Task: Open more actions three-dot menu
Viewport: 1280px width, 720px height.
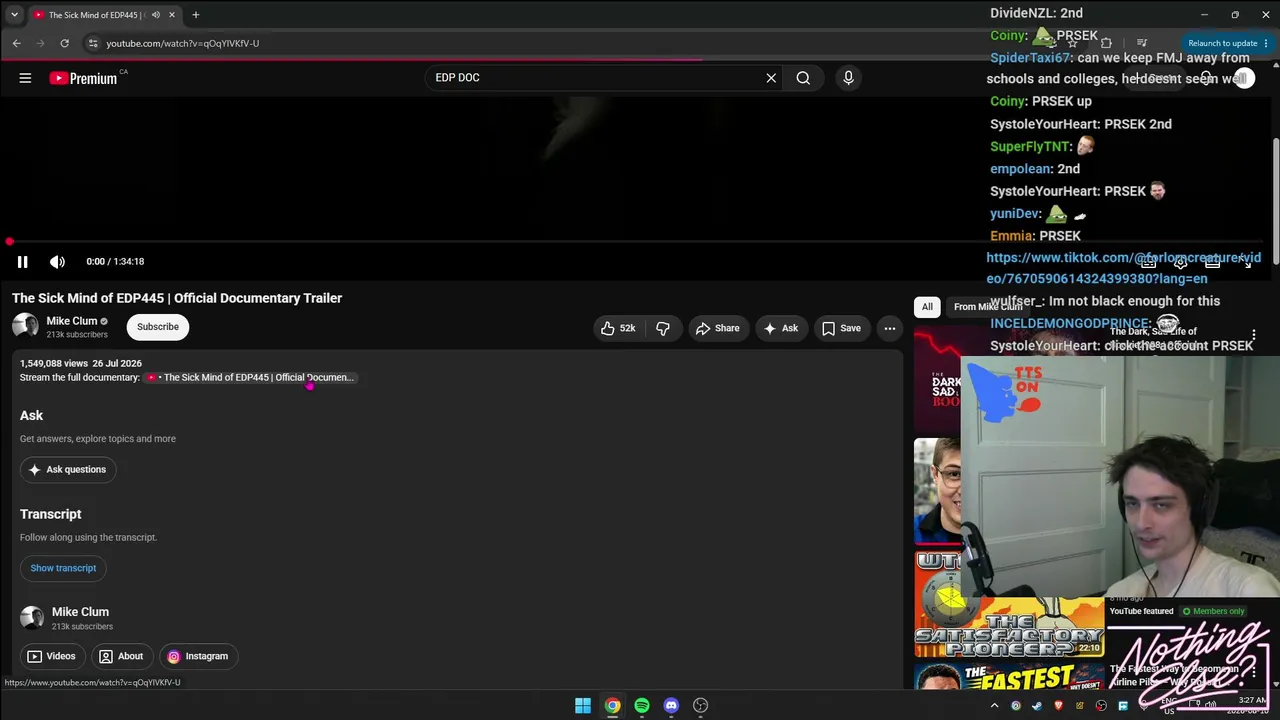Action: [889, 328]
